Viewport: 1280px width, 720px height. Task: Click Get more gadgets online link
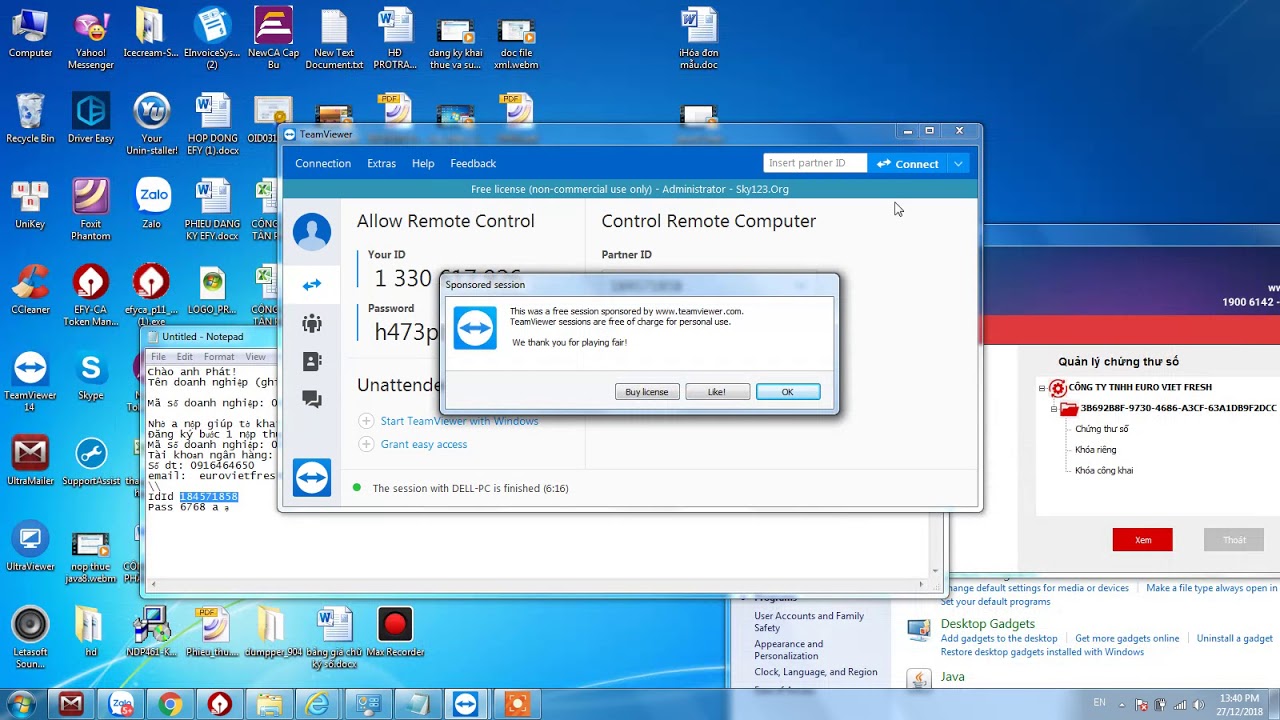click(x=1127, y=638)
